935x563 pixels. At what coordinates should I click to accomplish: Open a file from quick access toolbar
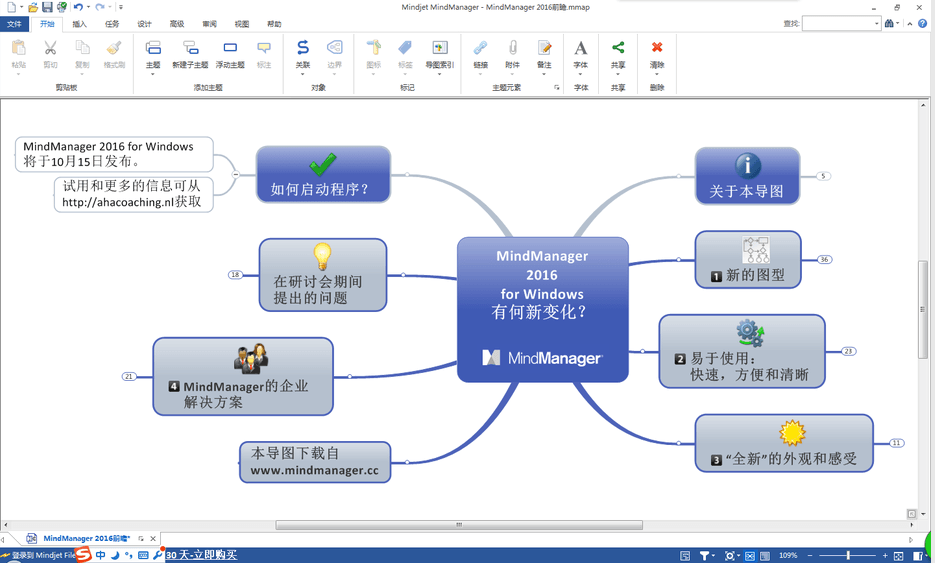pyautogui.click(x=33, y=7)
